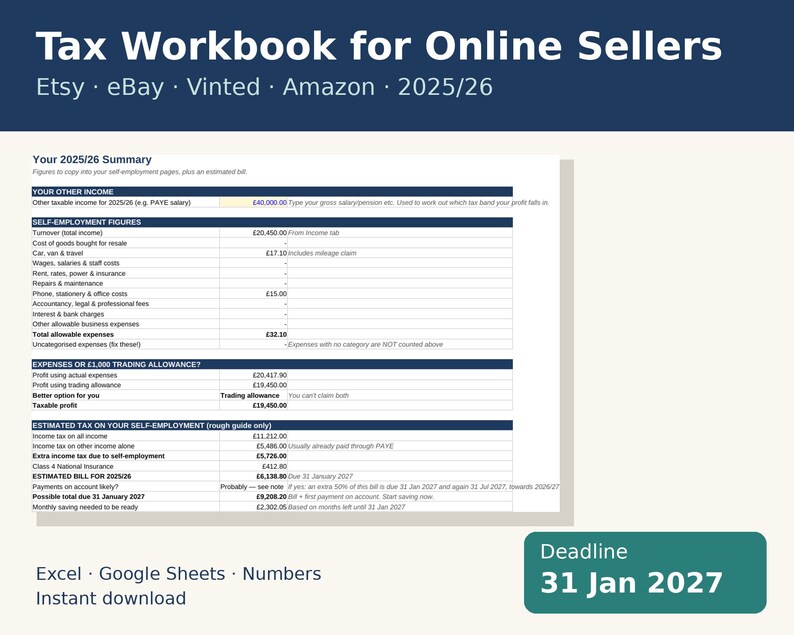Select the "YOUR OTHER INCOME" section header
Viewport: 794px width, 635px height.
272,192
